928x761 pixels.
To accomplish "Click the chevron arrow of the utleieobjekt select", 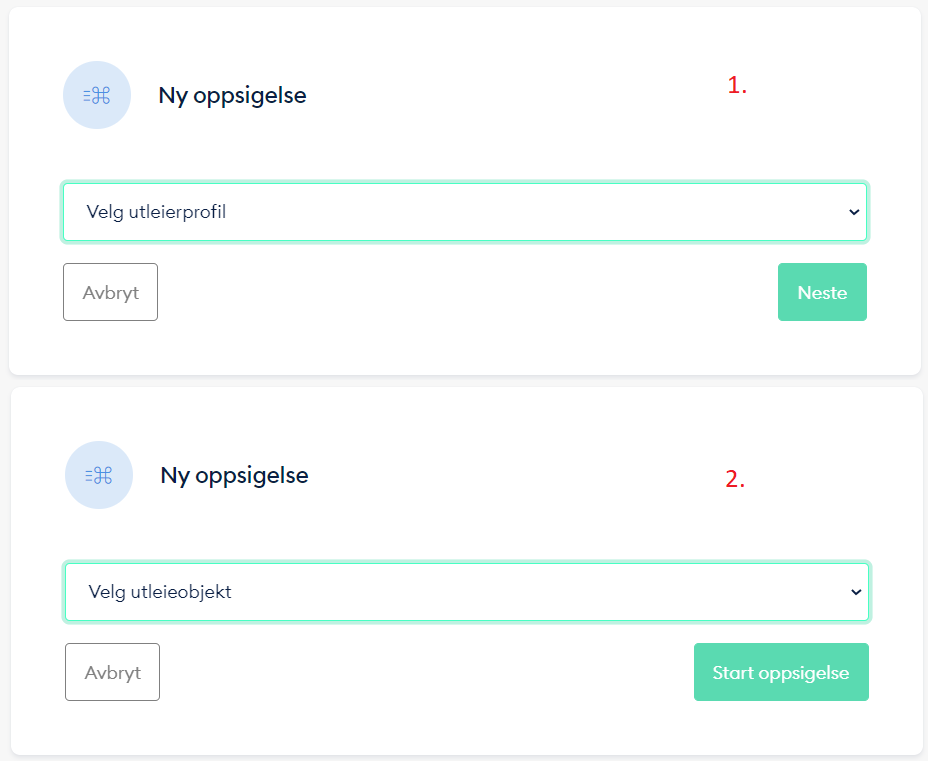I will (856, 592).
